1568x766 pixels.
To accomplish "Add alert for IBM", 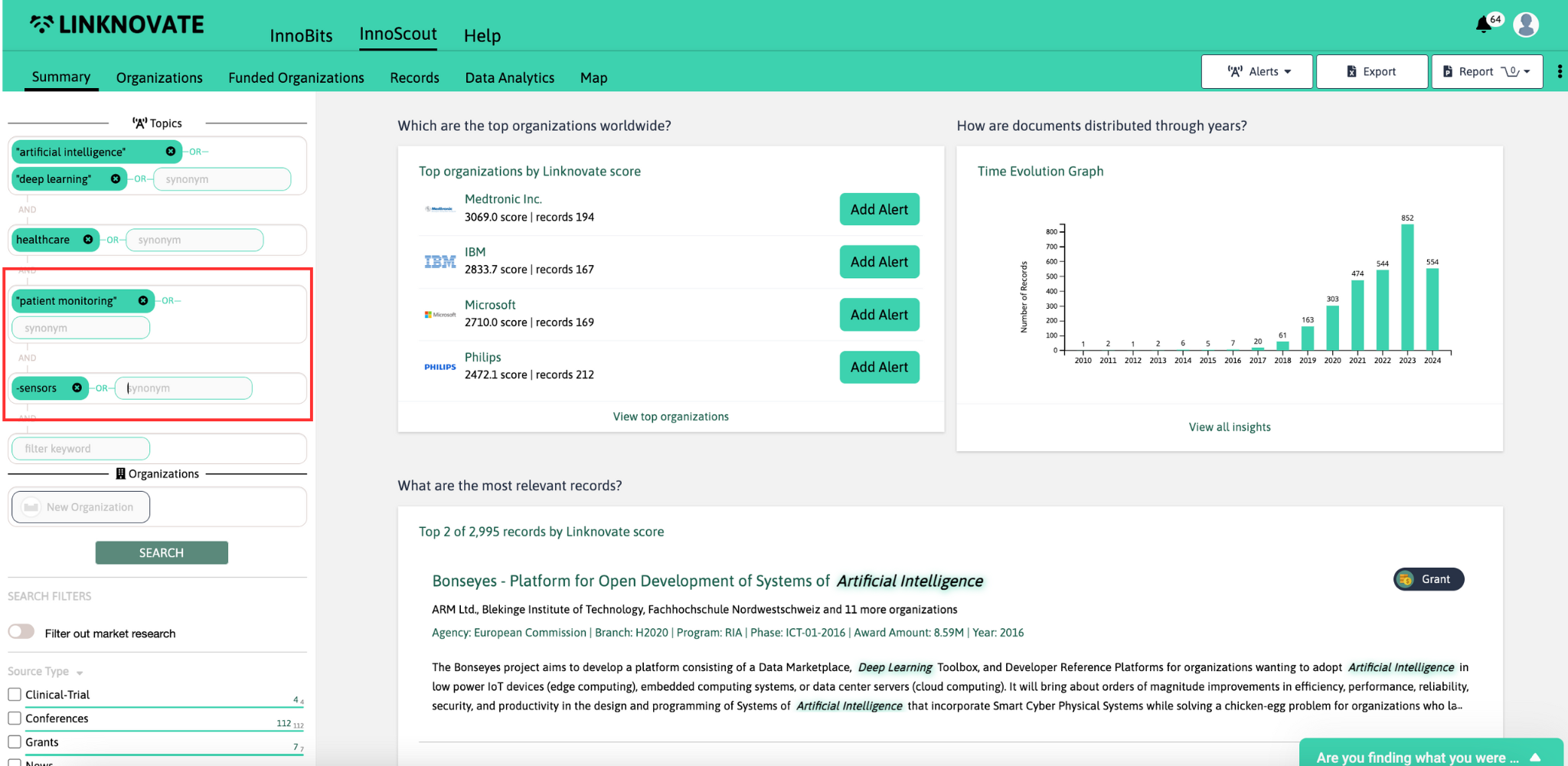I will pos(879,262).
